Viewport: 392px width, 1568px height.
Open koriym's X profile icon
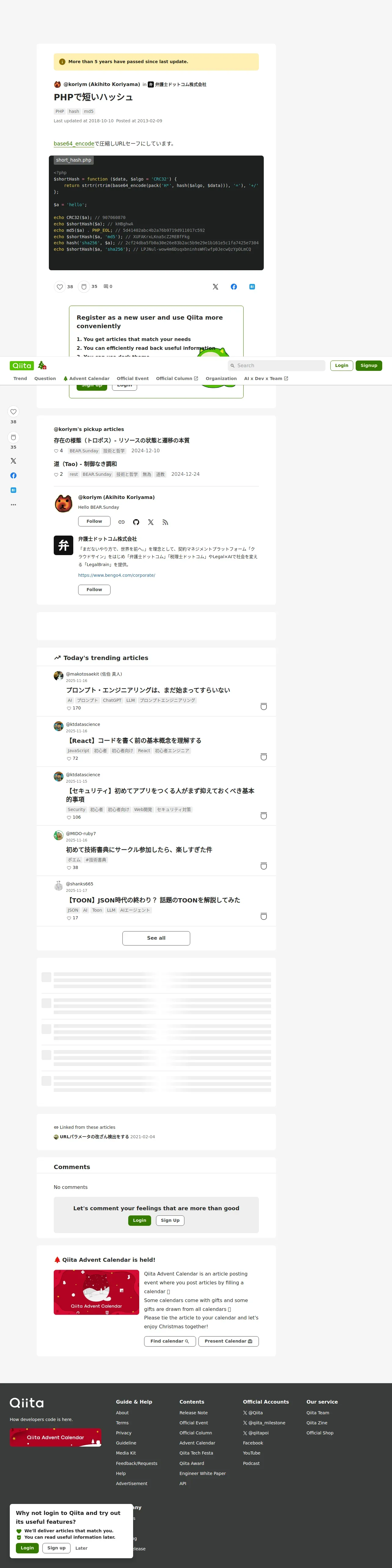[151, 522]
